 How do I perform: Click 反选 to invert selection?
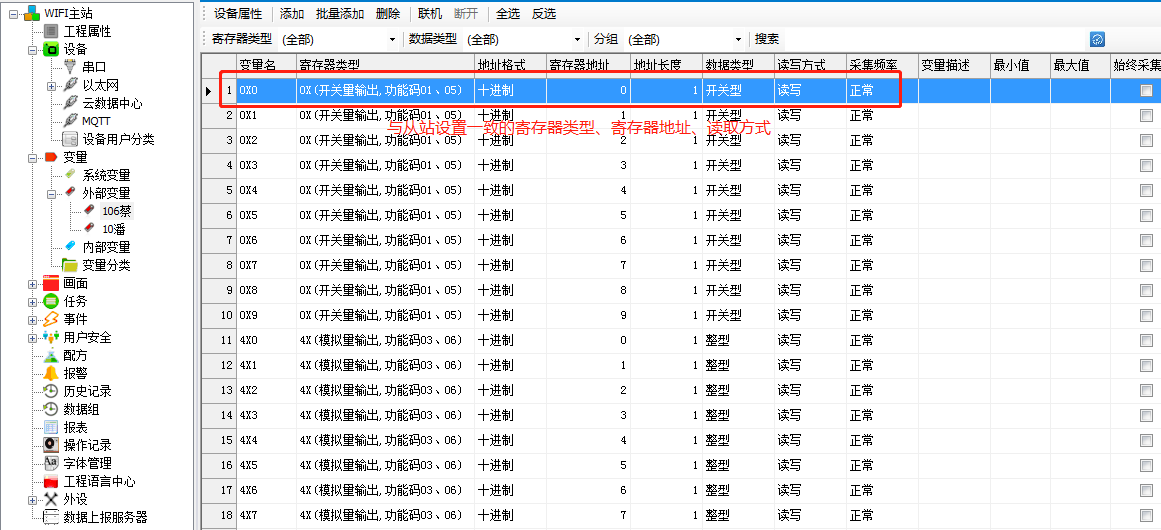tap(544, 14)
